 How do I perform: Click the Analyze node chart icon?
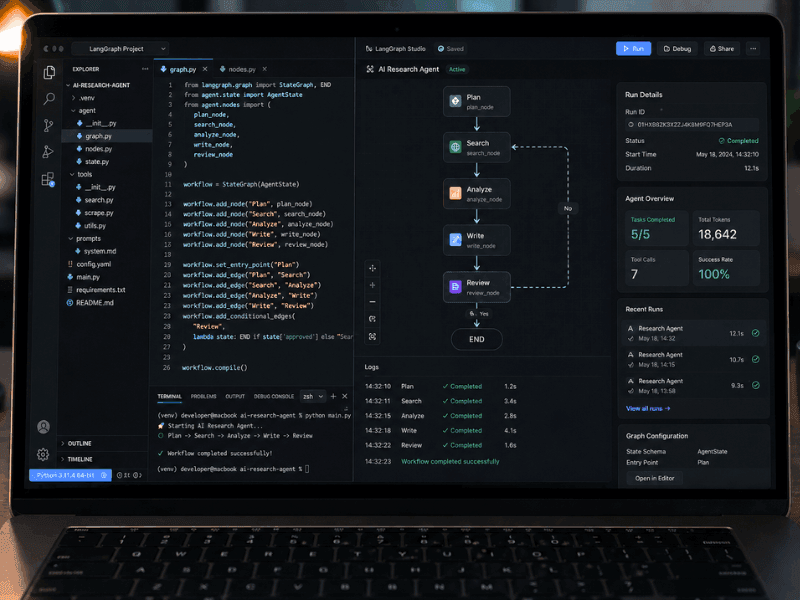tap(455, 193)
